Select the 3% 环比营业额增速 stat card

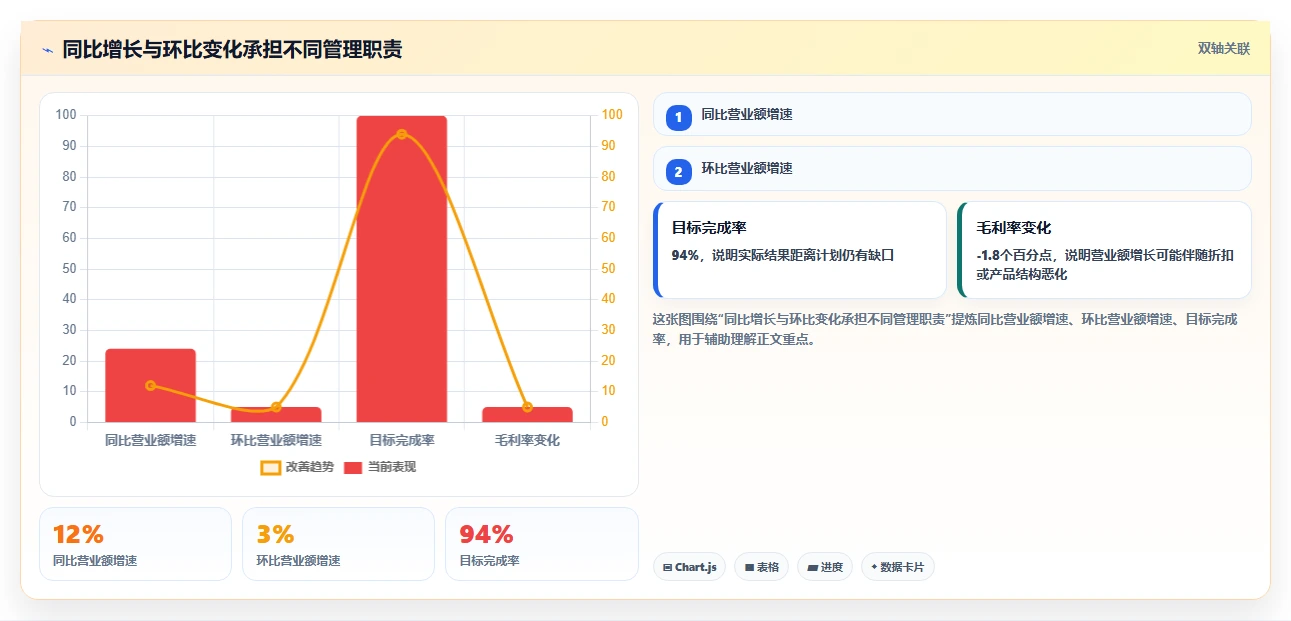(338, 544)
